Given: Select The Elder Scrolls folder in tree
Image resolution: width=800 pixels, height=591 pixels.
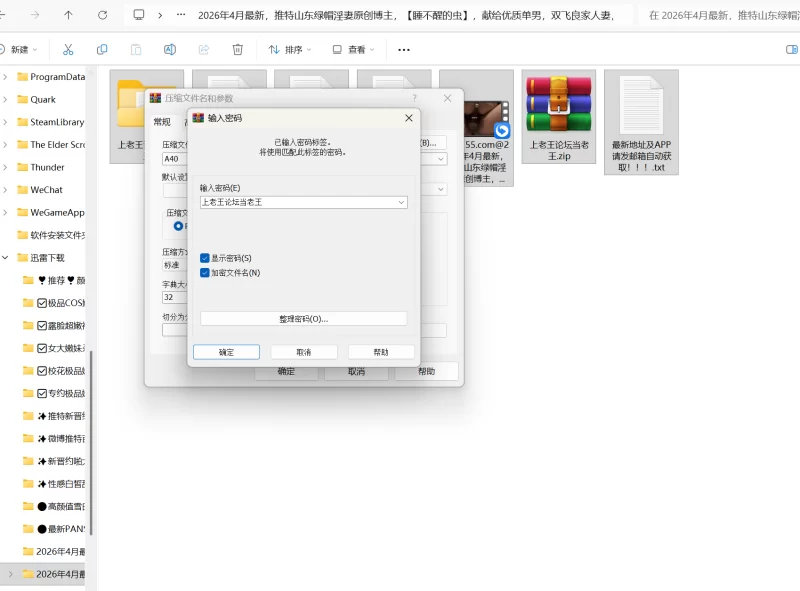Looking at the screenshot, I should point(51,145).
